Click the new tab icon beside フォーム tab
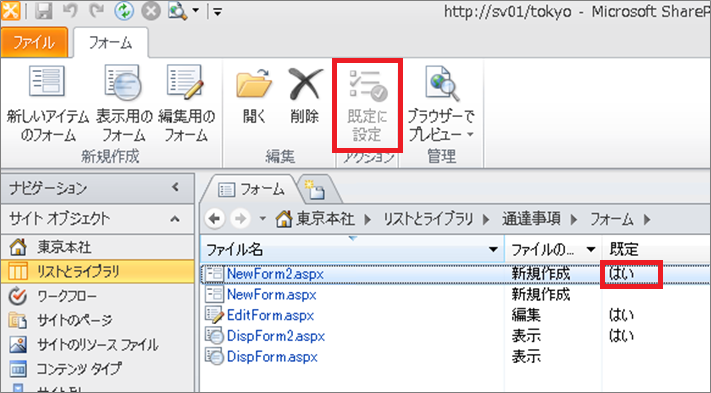The height and width of the screenshot is (393, 711). 315,190
